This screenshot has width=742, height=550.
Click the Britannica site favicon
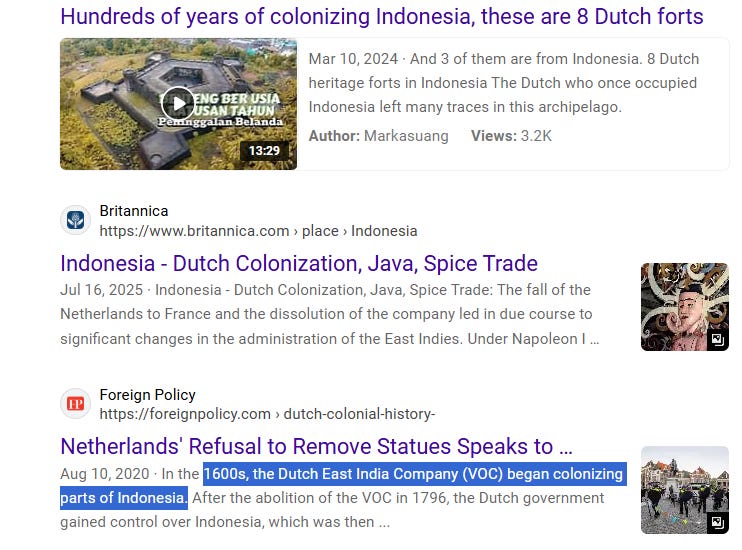[x=75, y=220]
